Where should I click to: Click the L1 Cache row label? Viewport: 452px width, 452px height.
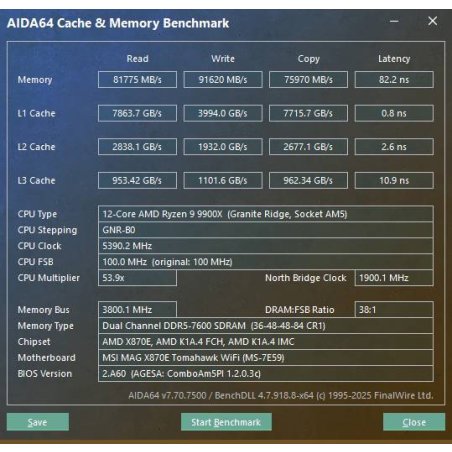(x=36, y=113)
